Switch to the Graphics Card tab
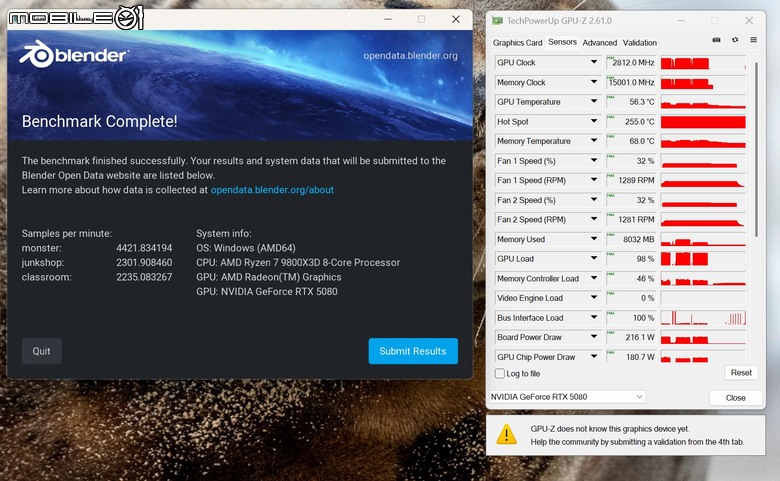 (x=517, y=43)
